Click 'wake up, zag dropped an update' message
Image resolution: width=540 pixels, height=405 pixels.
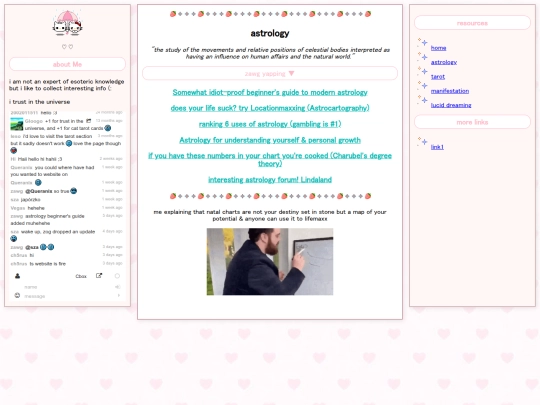(58, 232)
